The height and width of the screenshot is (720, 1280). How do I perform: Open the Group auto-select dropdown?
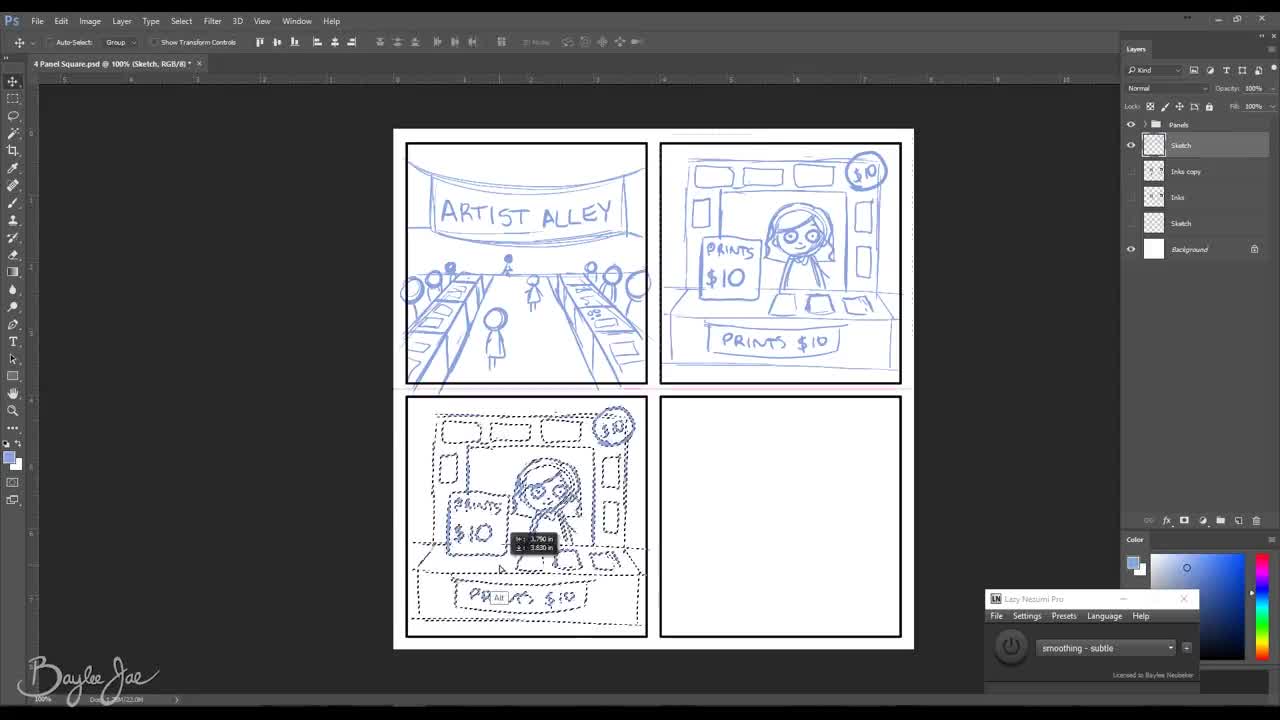point(119,42)
